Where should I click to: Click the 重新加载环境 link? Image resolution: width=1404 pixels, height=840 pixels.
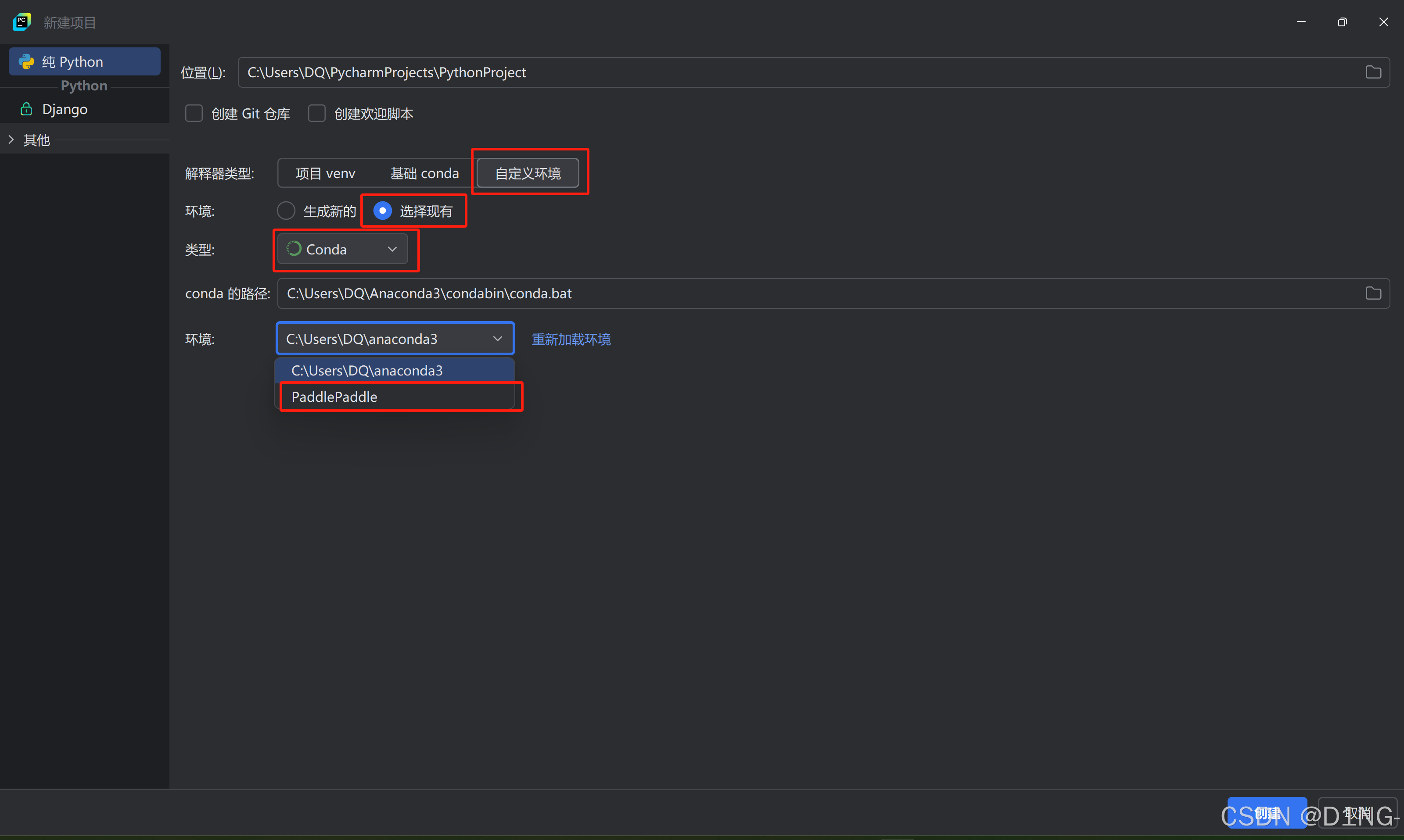[x=570, y=339]
